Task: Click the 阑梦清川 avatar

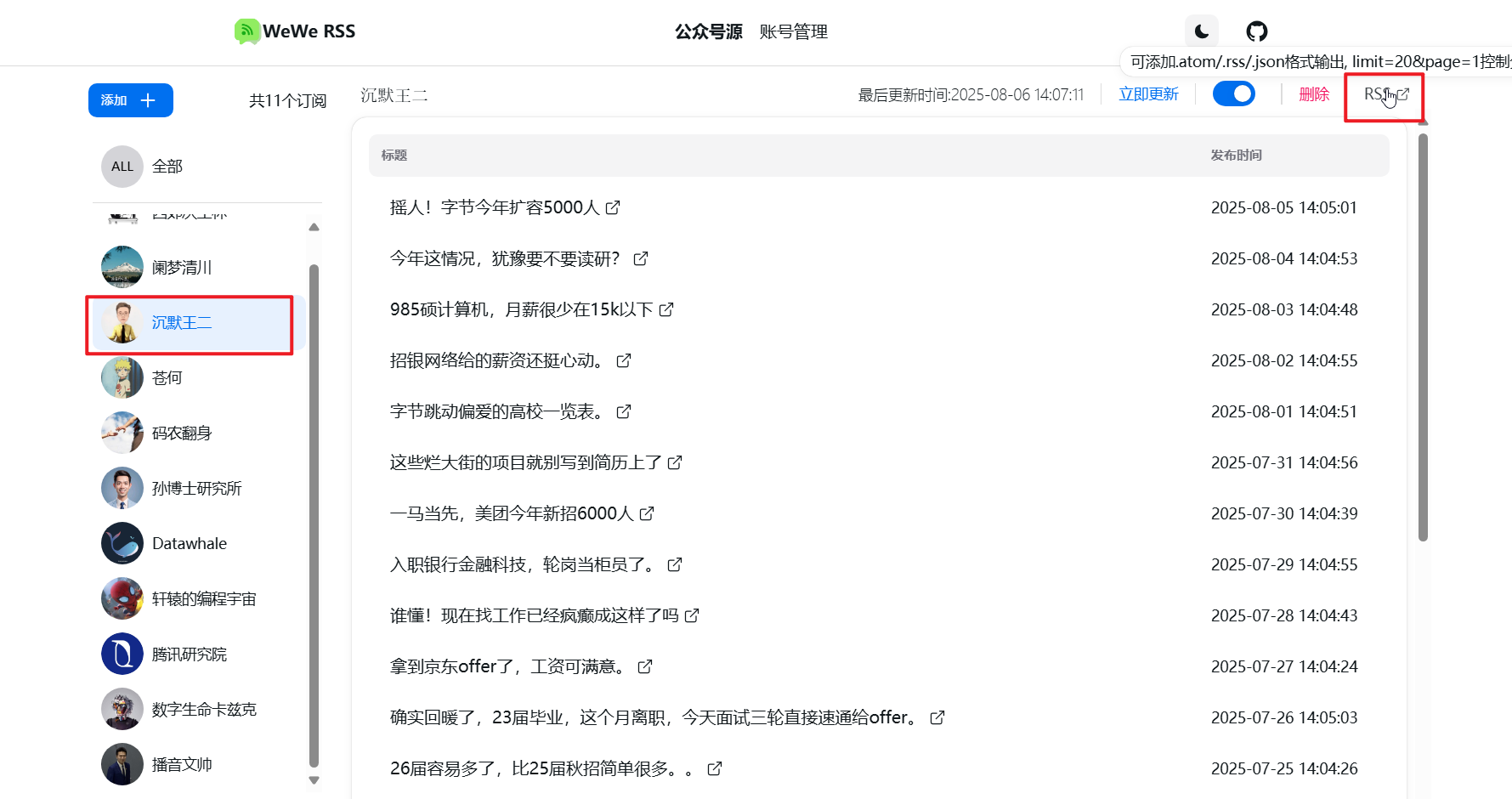Action: [122, 267]
